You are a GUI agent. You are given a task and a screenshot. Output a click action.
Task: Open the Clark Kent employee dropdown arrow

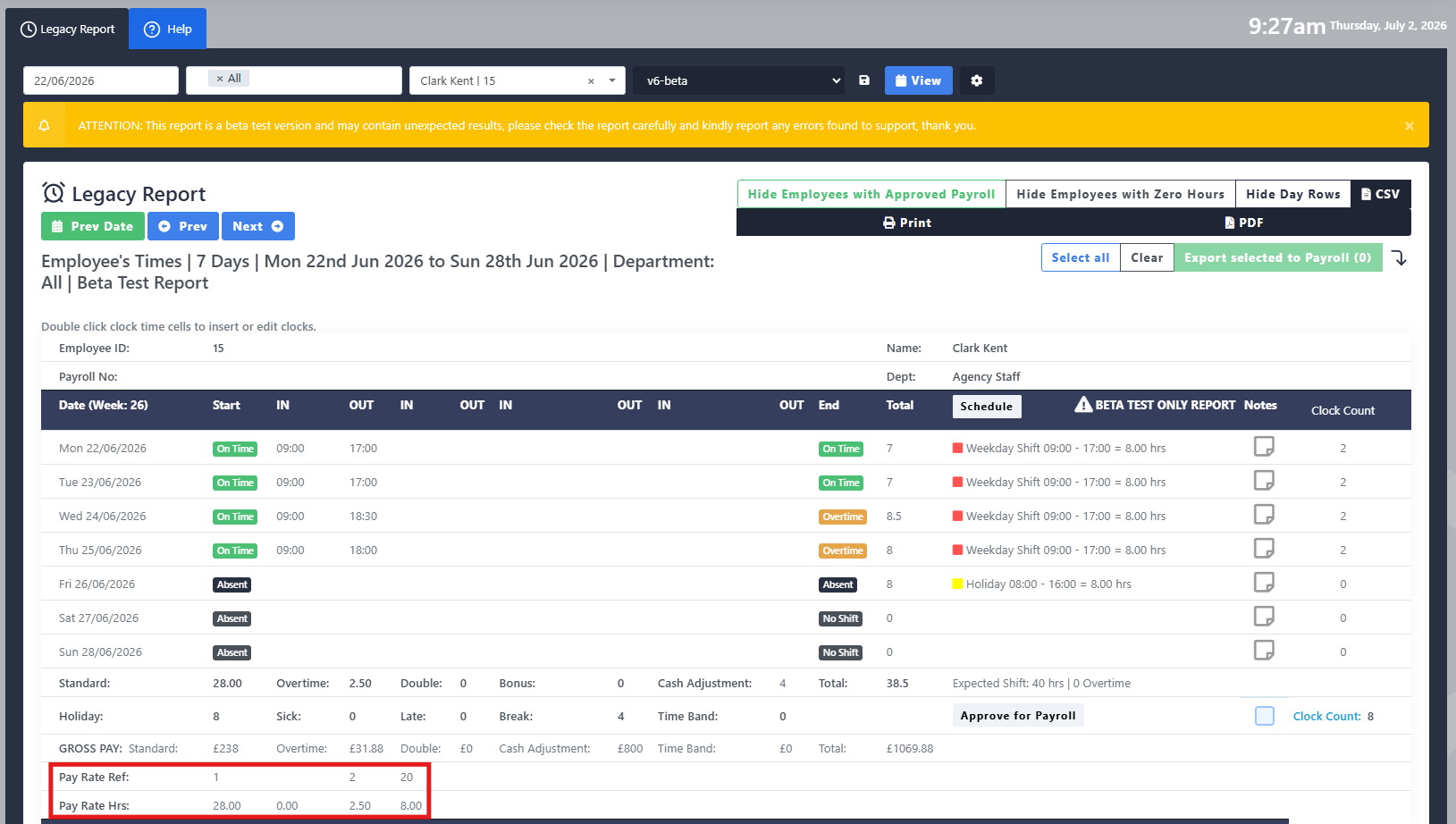pos(612,80)
